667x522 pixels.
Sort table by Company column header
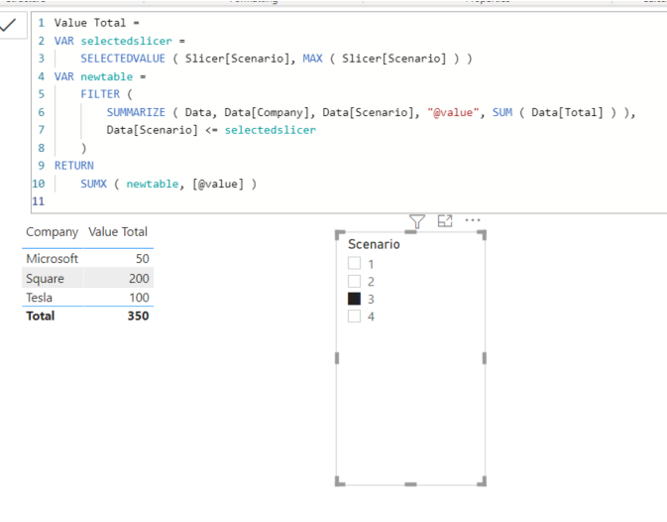(52, 232)
